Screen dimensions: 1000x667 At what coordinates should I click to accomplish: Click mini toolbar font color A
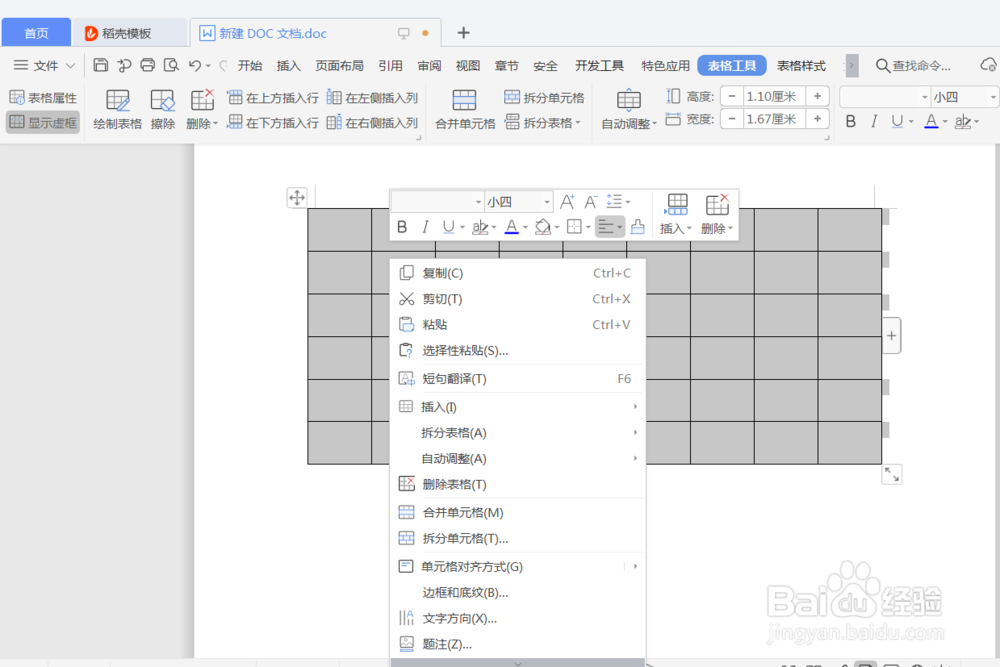click(x=511, y=227)
